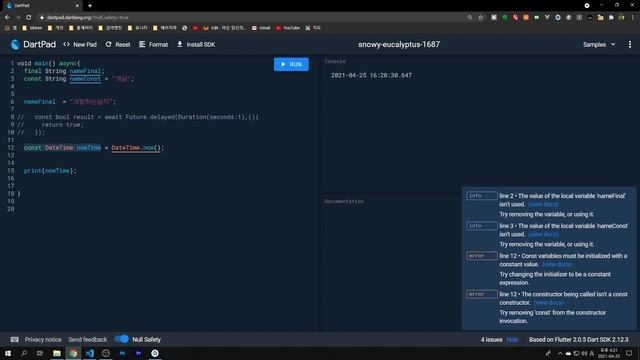Click DateTime.now() in code line 12
This screenshot has height=360, width=640.
click(x=137, y=148)
